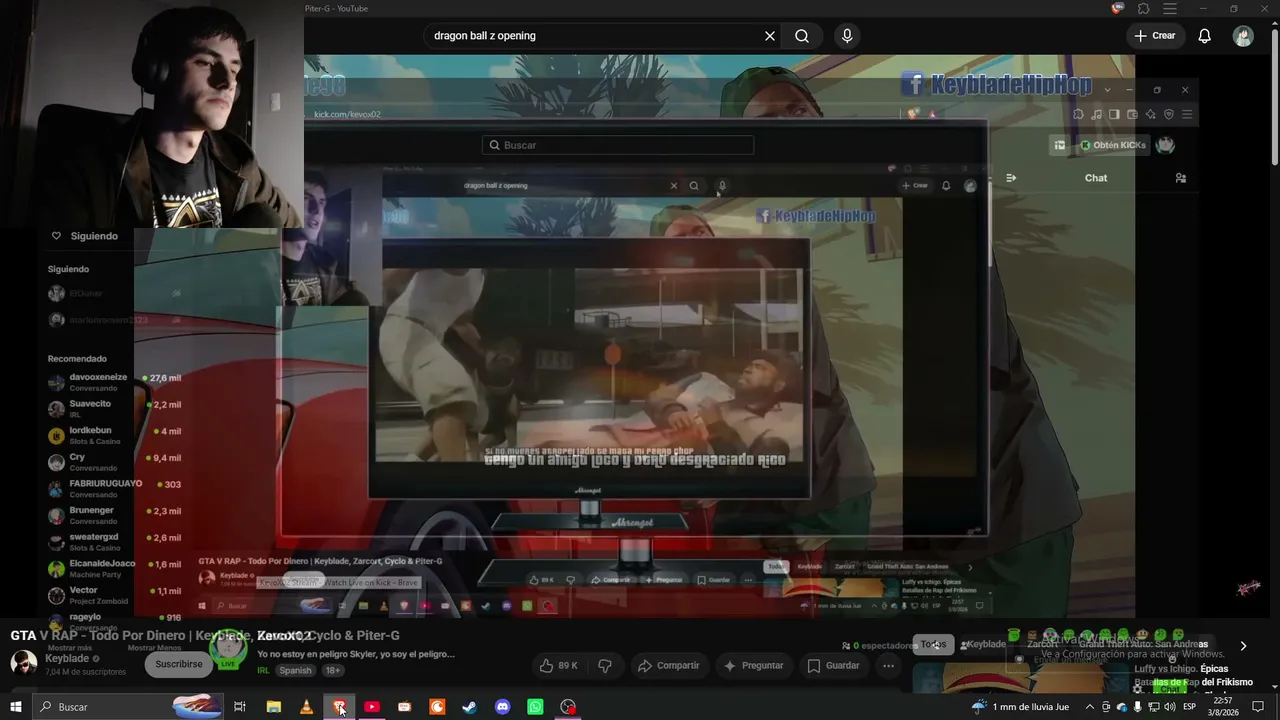Open the Kick shop icon beside Obtén KICKs
Screen dimensions: 1280x720
pyautogui.click(x=1060, y=145)
